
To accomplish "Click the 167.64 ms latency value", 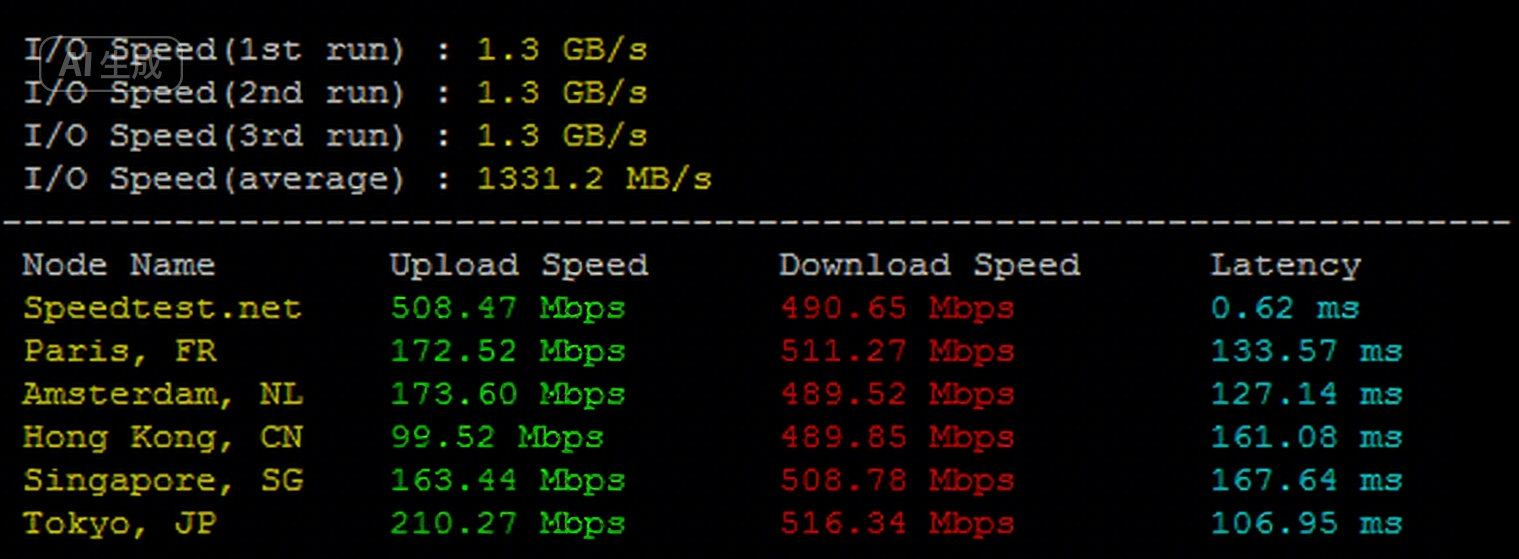I will pyautogui.click(x=1306, y=480).
